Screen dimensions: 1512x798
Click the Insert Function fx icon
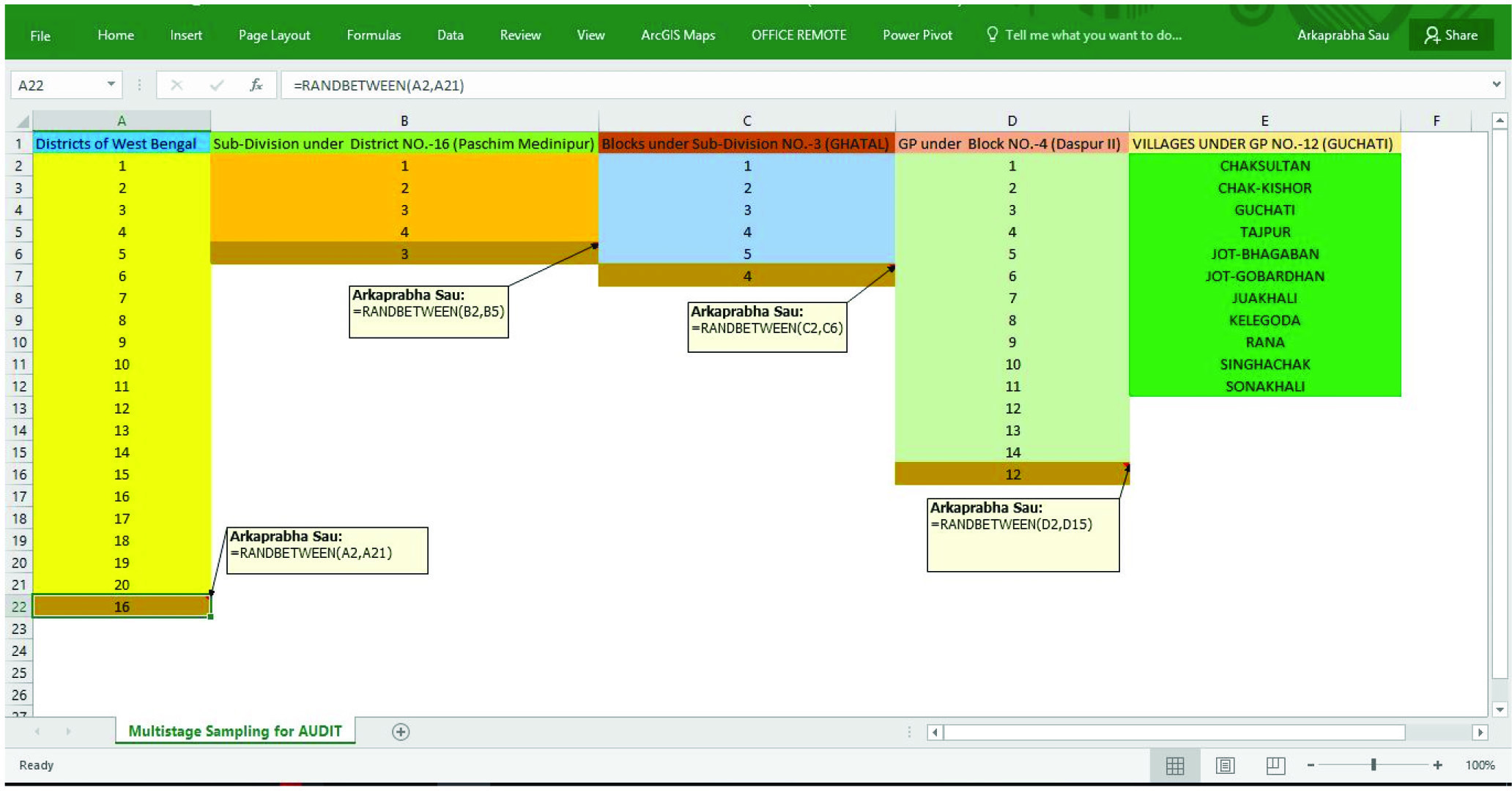pyautogui.click(x=256, y=85)
